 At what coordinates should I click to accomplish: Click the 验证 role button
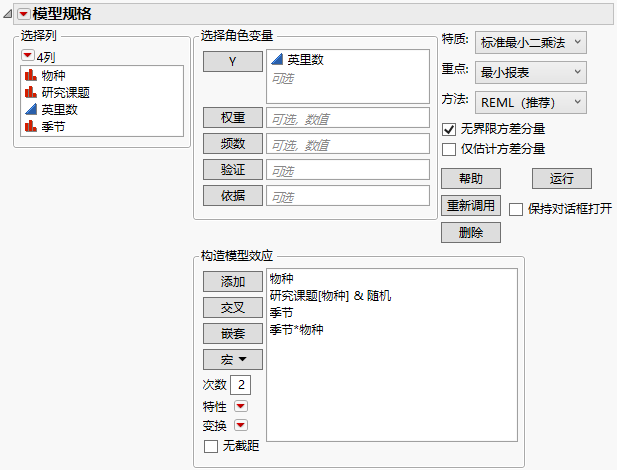233,170
